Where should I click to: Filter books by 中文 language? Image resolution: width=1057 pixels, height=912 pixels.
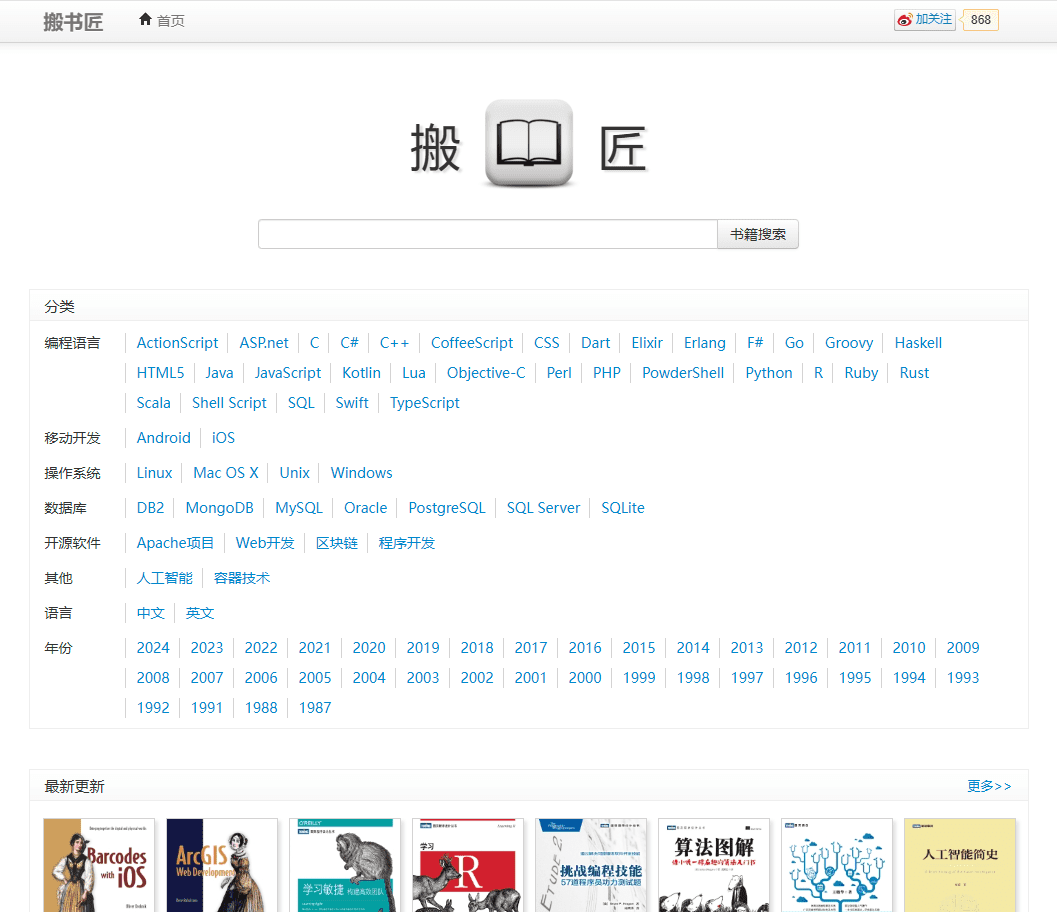(x=150, y=612)
